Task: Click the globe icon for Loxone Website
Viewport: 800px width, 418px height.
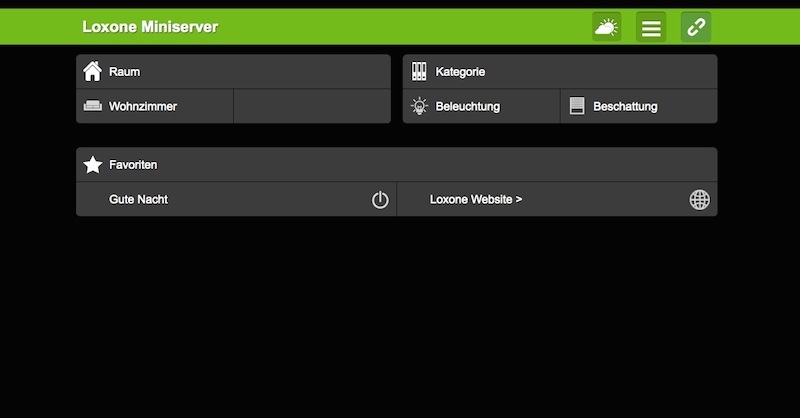Action: coord(700,200)
